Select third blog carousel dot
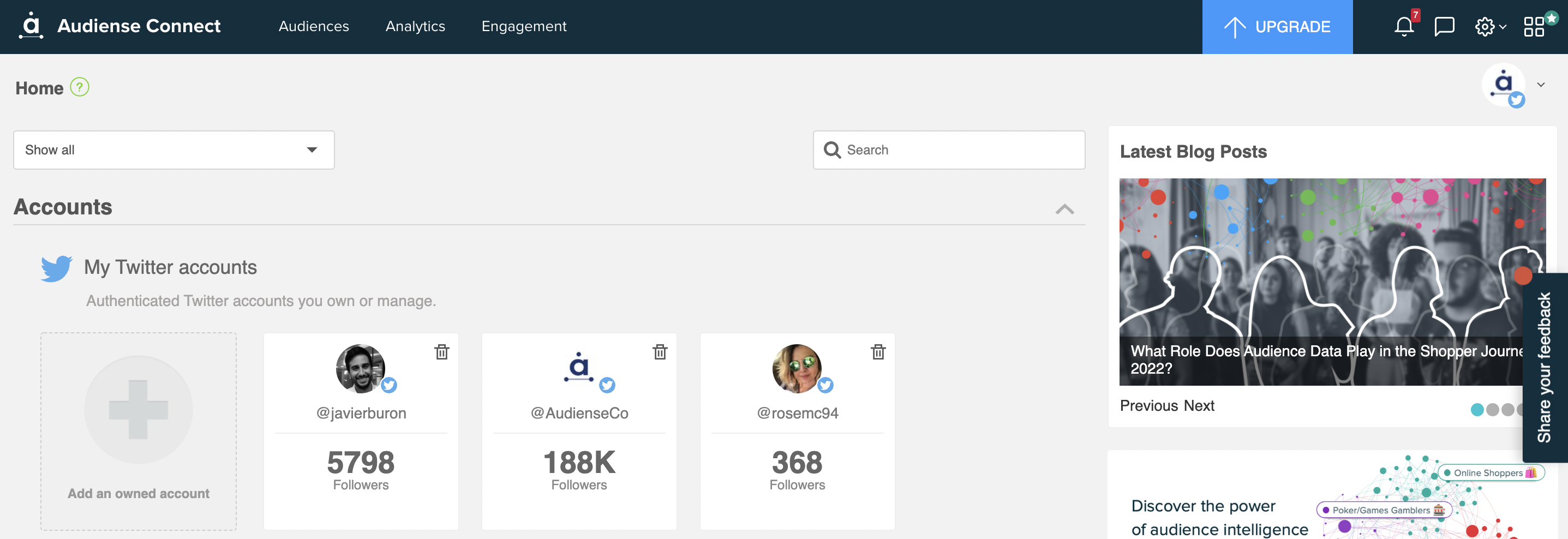The width and height of the screenshot is (1568, 539). click(1507, 410)
